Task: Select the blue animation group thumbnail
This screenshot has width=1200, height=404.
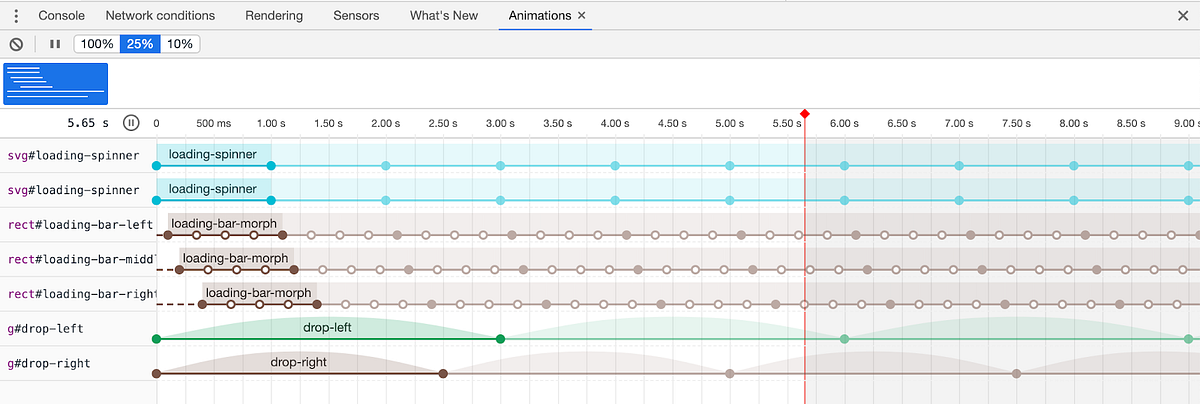Action: pyautogui.click(x=56, y=84)
